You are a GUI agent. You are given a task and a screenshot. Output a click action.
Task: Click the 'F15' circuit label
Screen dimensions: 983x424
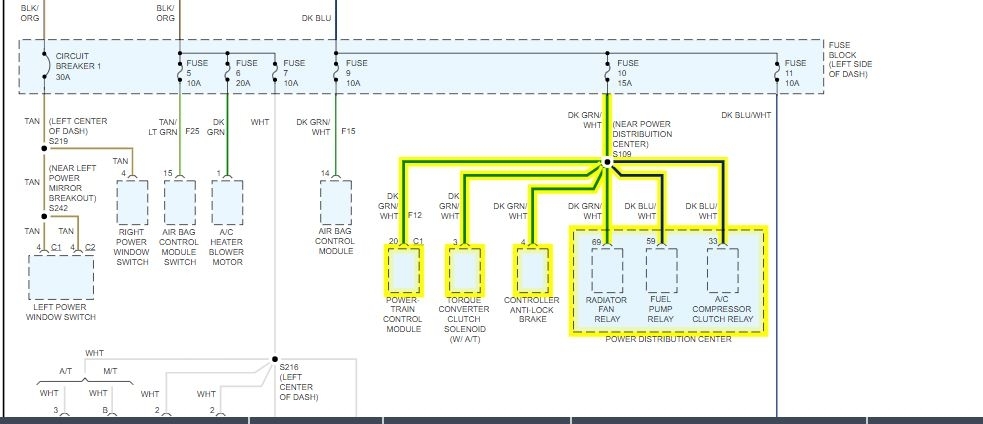point(348,132)
